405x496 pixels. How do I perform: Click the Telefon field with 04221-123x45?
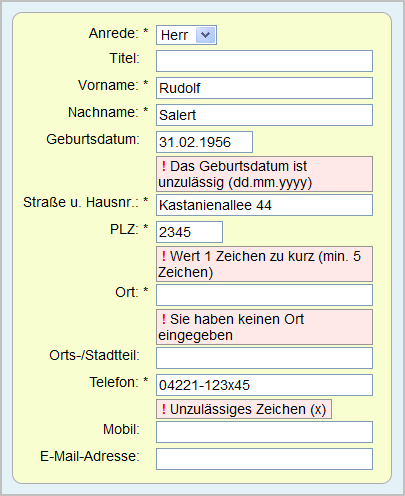point(264,385)
